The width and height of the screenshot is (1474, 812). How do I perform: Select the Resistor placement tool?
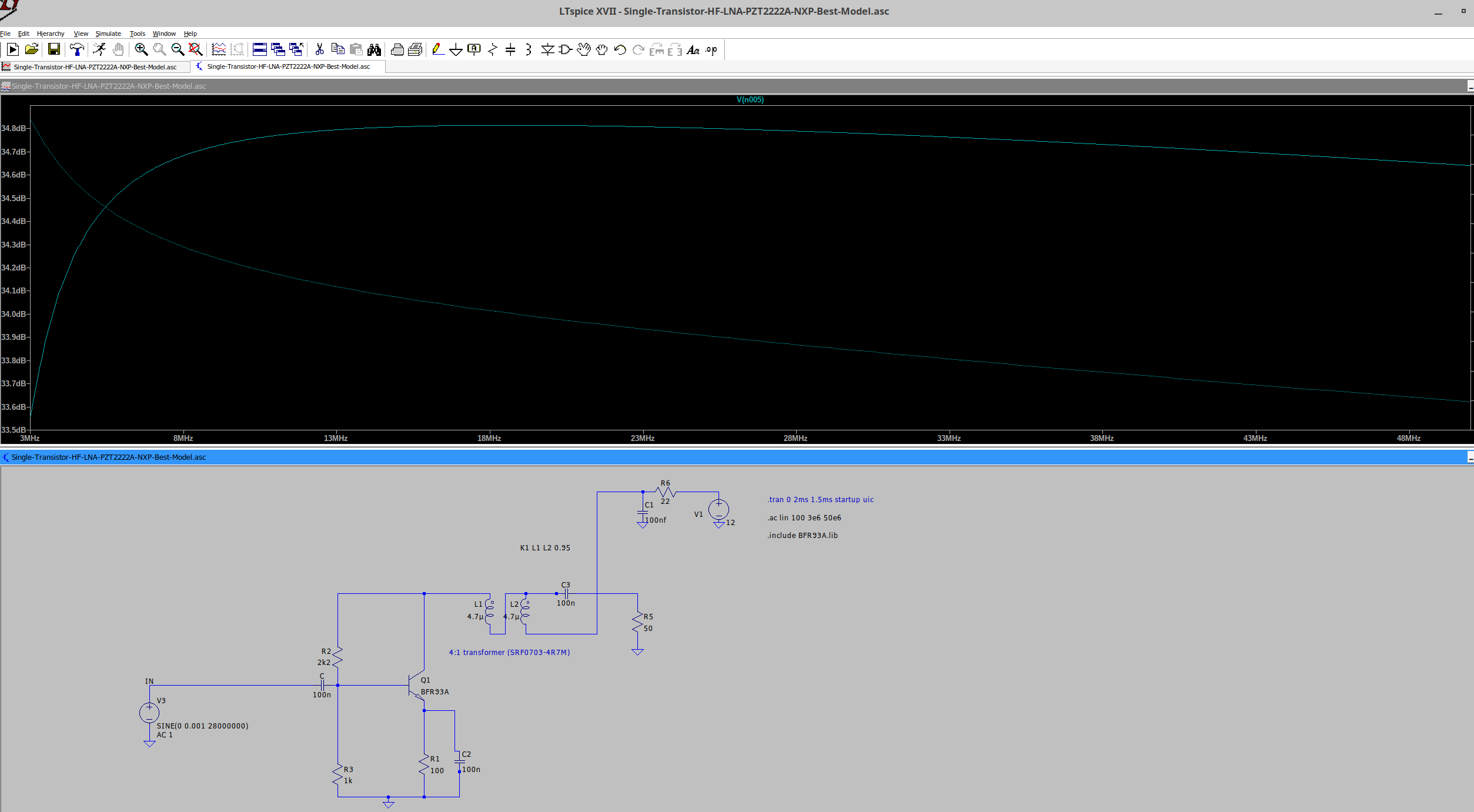[x=493, y=50]
